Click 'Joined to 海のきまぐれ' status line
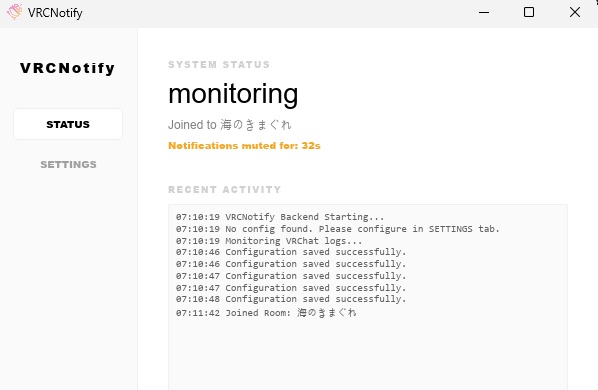Screen dimensions: 598x390 pos(230,125)
